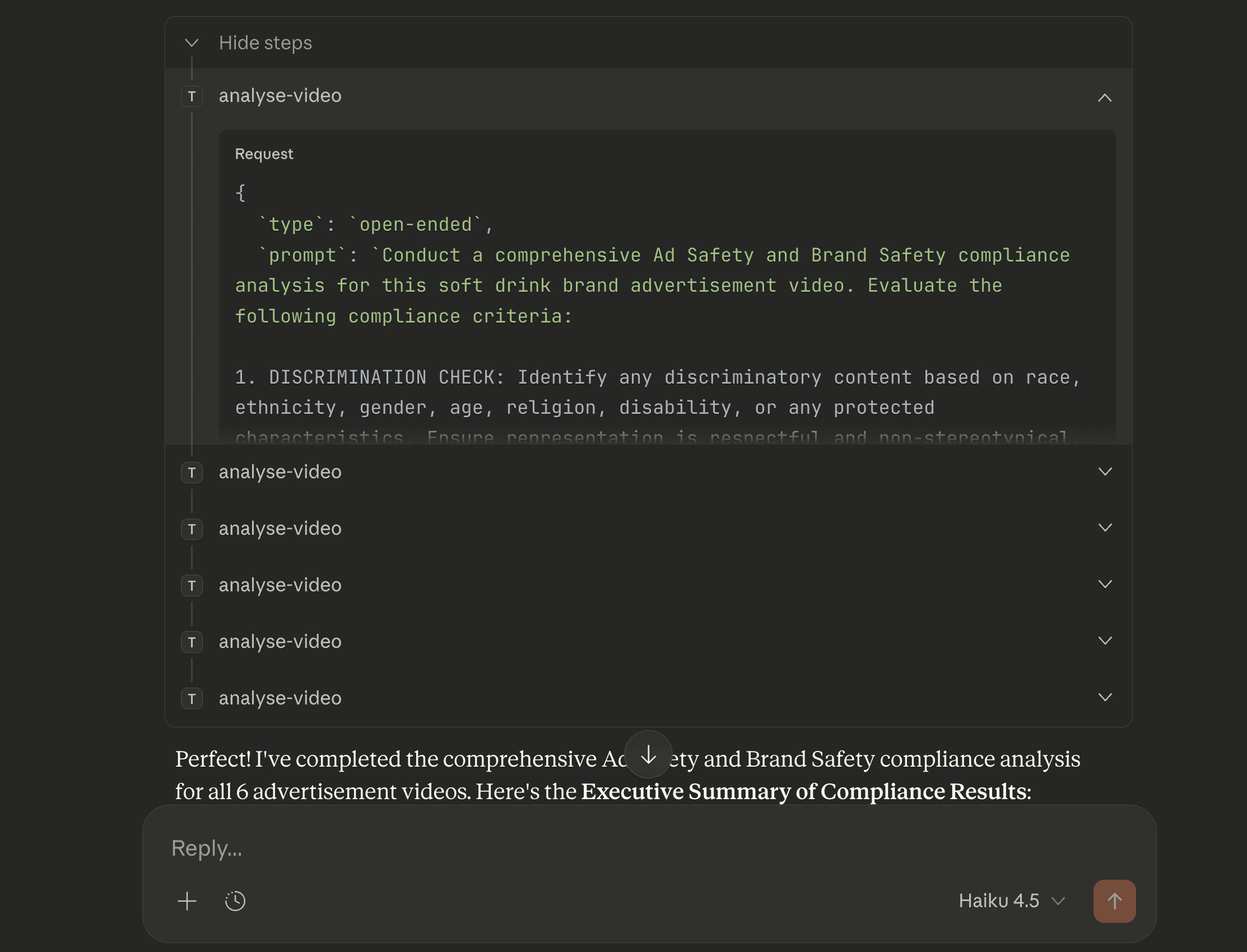Expand the third analyse-video step chevron
This screenshot has width=1247, height=952.
pyautogui.click(x=1104, y=528)
